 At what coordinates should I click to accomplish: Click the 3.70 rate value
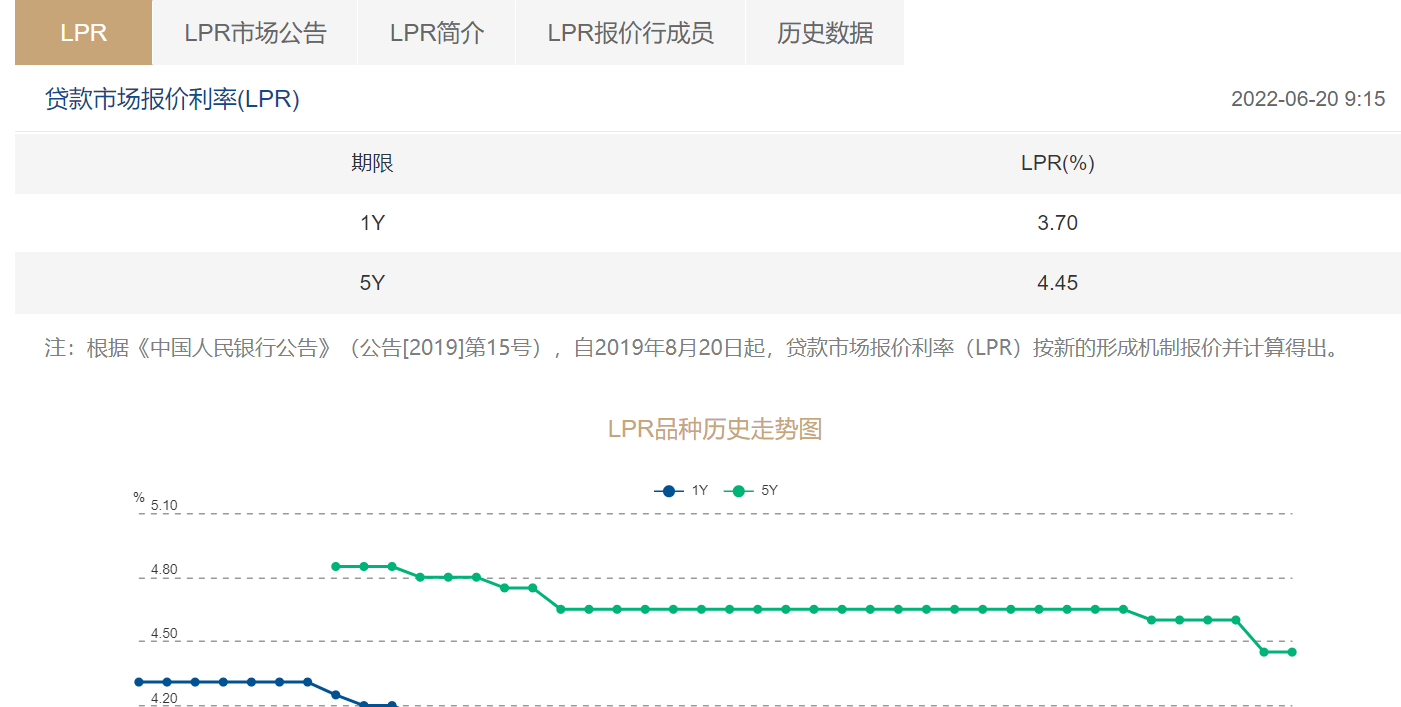point(1057,223)
